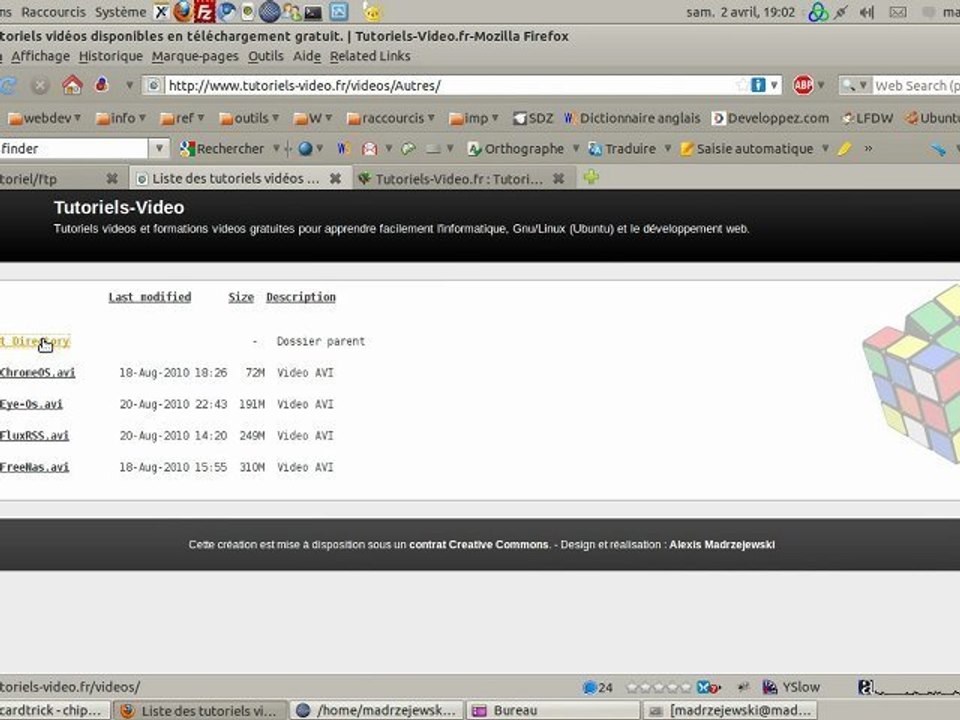Viewport: 960px width, 720px height.
Task: Click the X application launcher icon
Action: (161, 11)
